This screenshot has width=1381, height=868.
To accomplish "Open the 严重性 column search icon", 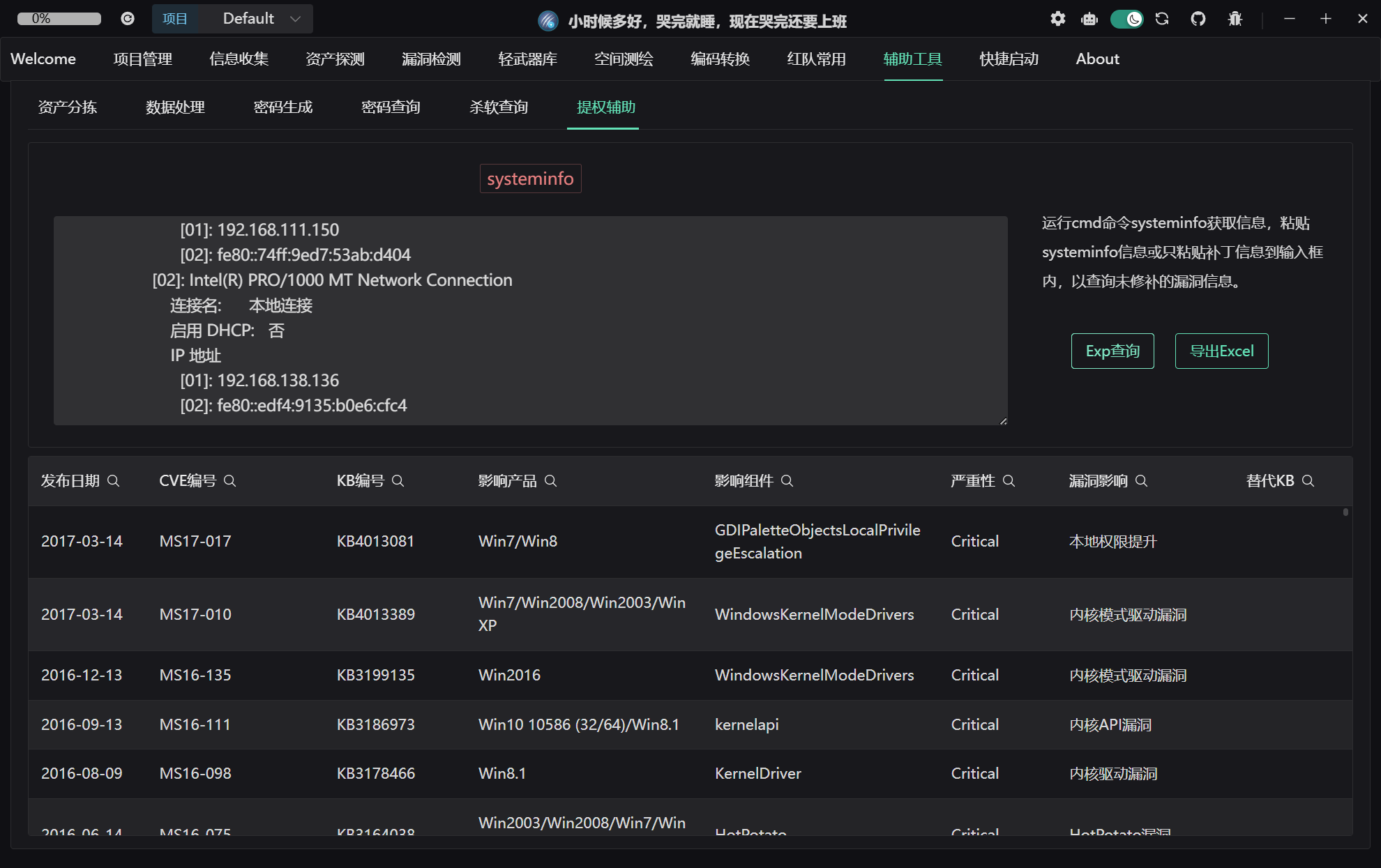I will pyautogui.click(x=1009, y=481).
